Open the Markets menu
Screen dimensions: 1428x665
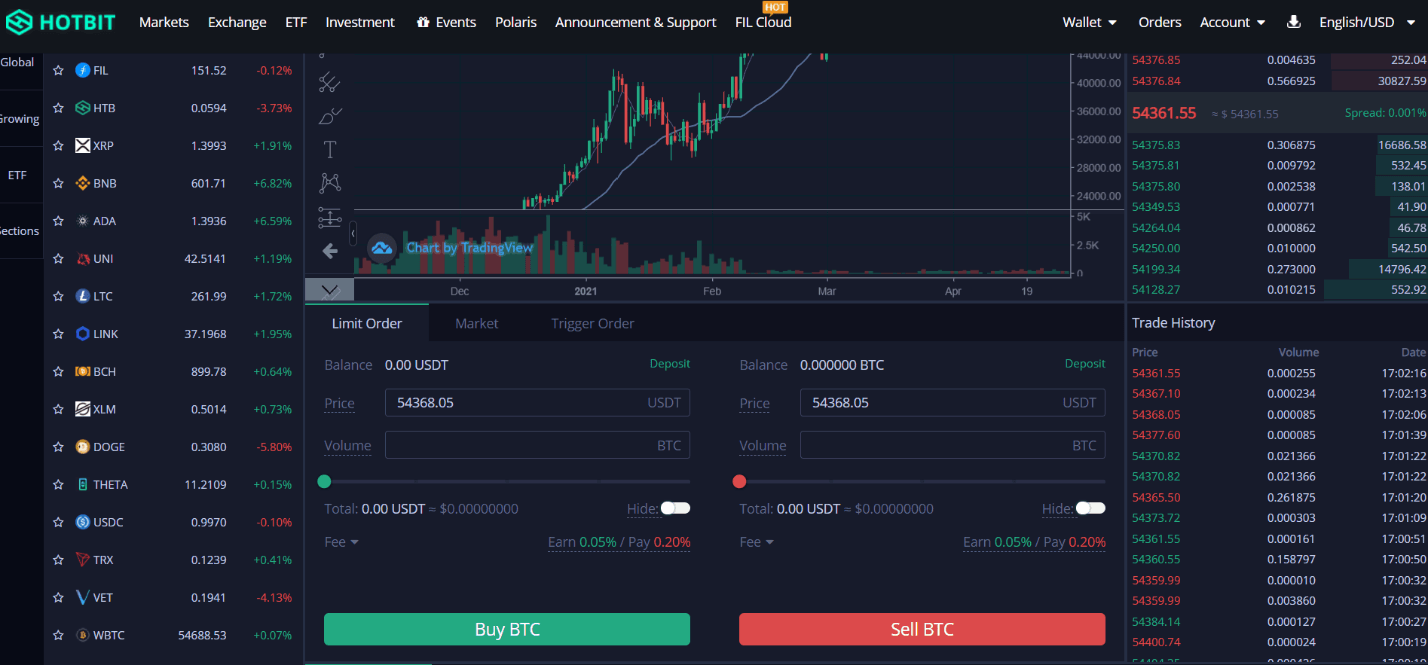(x=164, y=22)
